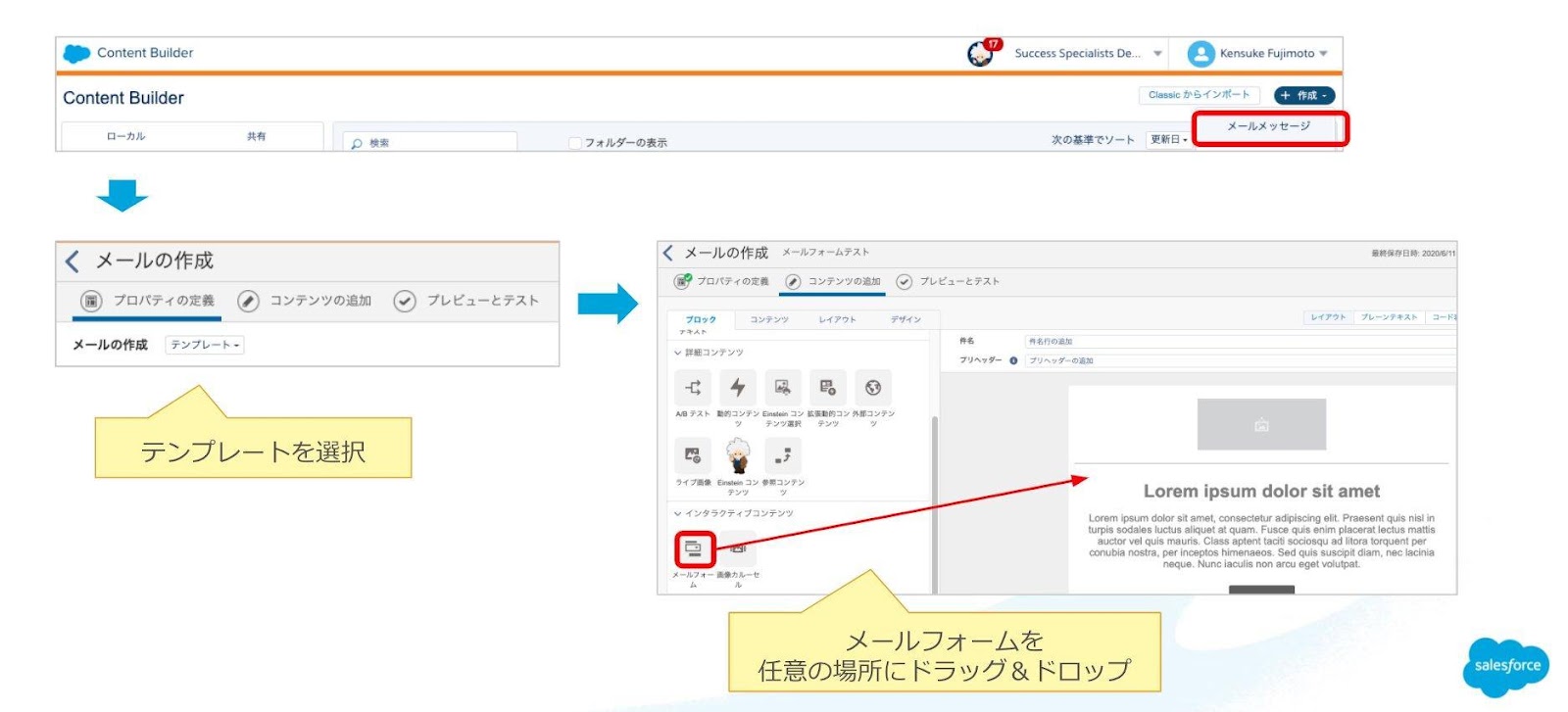The width and height of the screenshot is (1568, 712).
Task: Click the Lorem ipsum dolor sit amet heading
Action: [1261, 491]
